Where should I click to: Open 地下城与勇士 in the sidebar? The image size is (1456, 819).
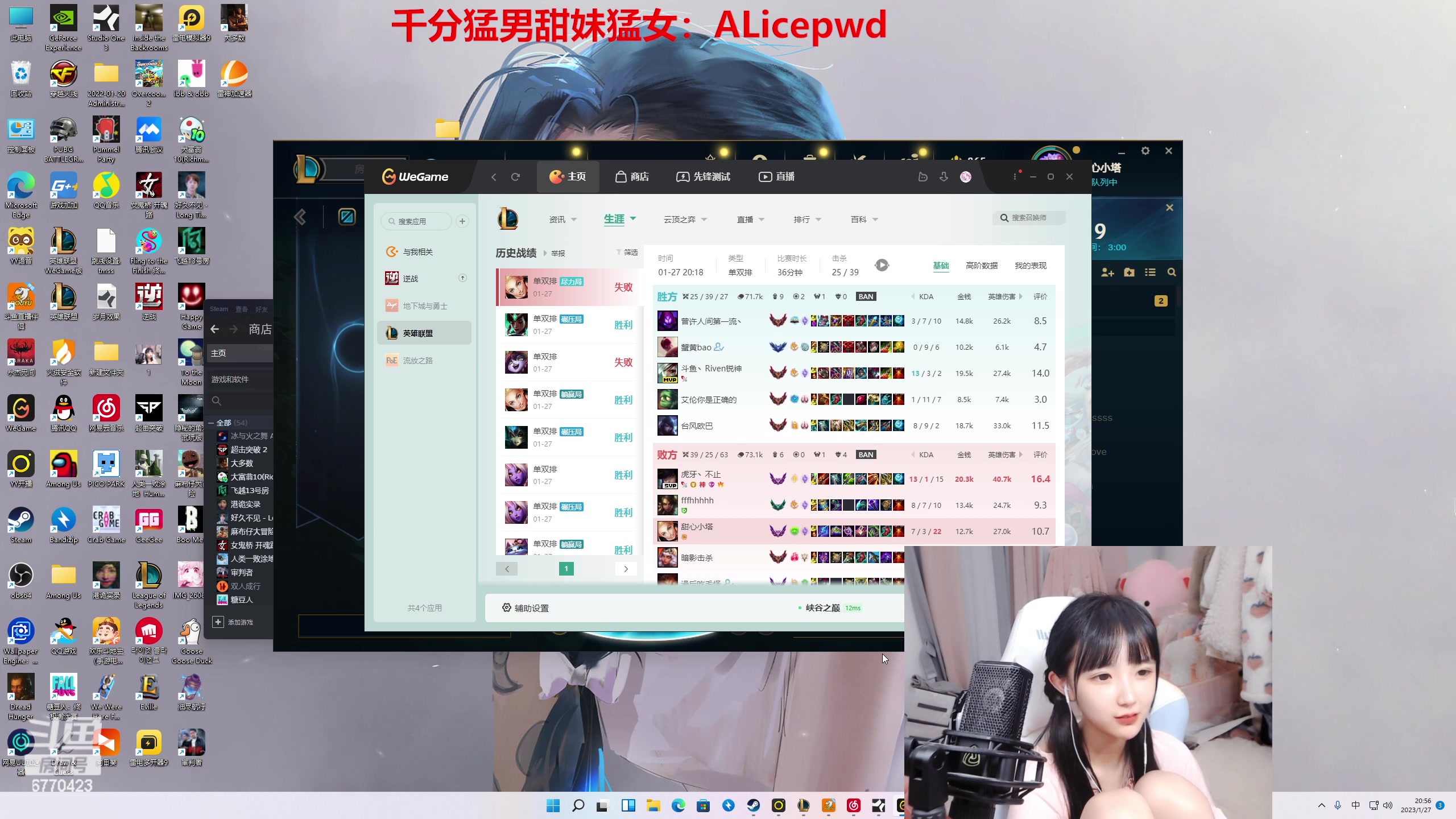tap(424, 305)
